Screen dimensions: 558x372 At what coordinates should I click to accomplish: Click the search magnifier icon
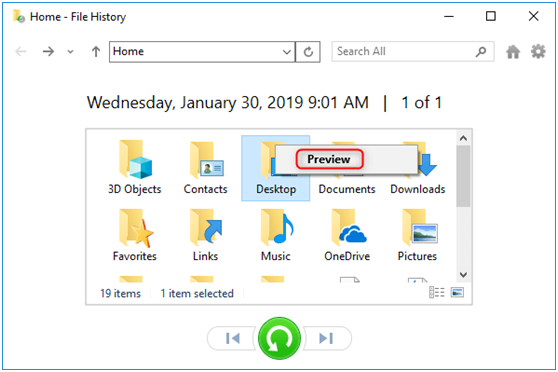(481, 52)
